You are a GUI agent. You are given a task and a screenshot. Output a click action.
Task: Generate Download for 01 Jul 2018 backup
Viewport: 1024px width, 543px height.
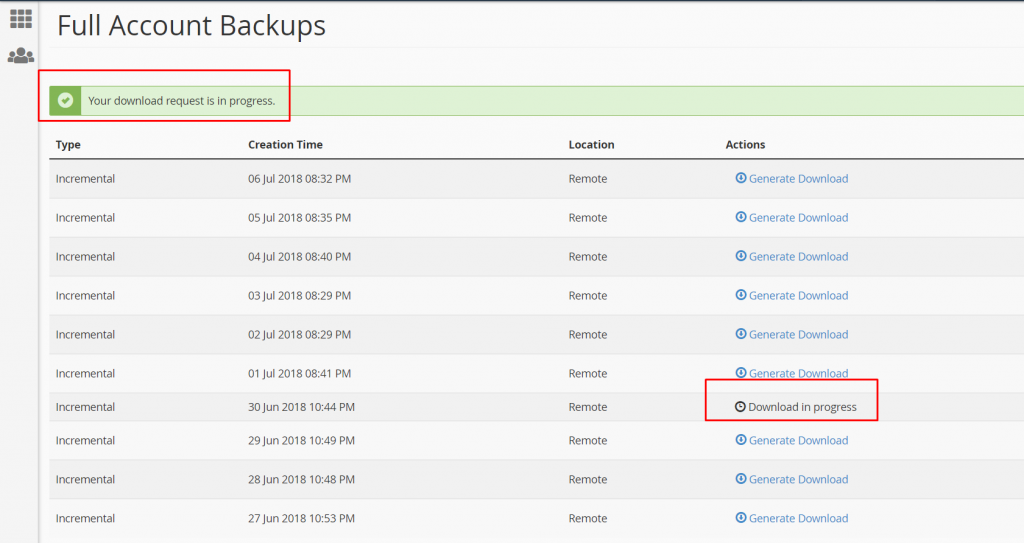[x=798, y=374]
